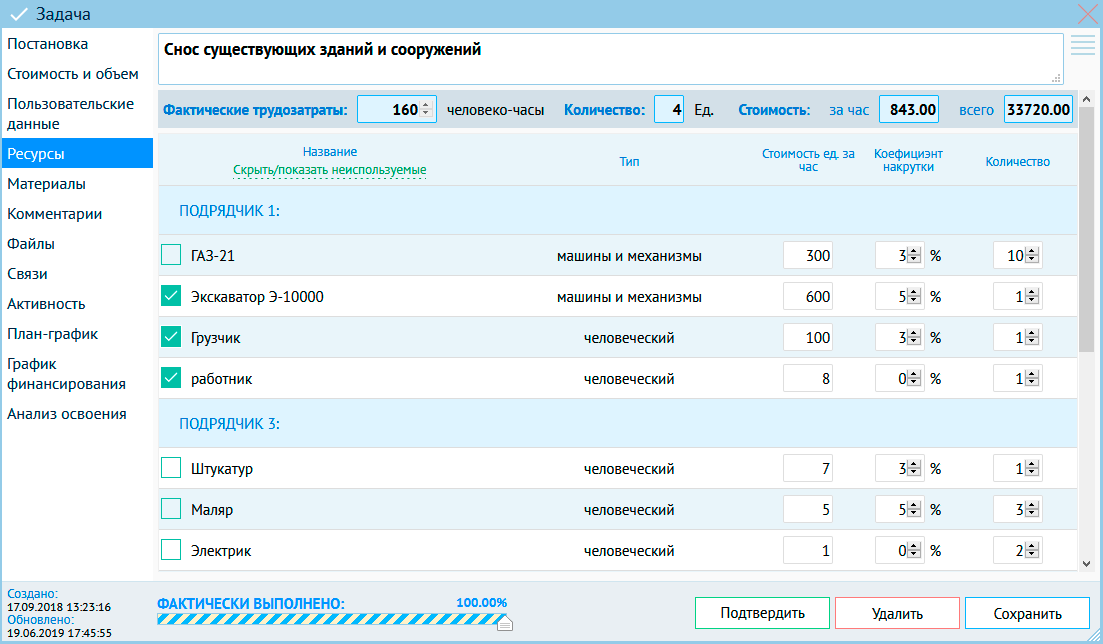1103x644 pixels.
Task: Click the Удалить button
Action: click(x=897, y=613)
